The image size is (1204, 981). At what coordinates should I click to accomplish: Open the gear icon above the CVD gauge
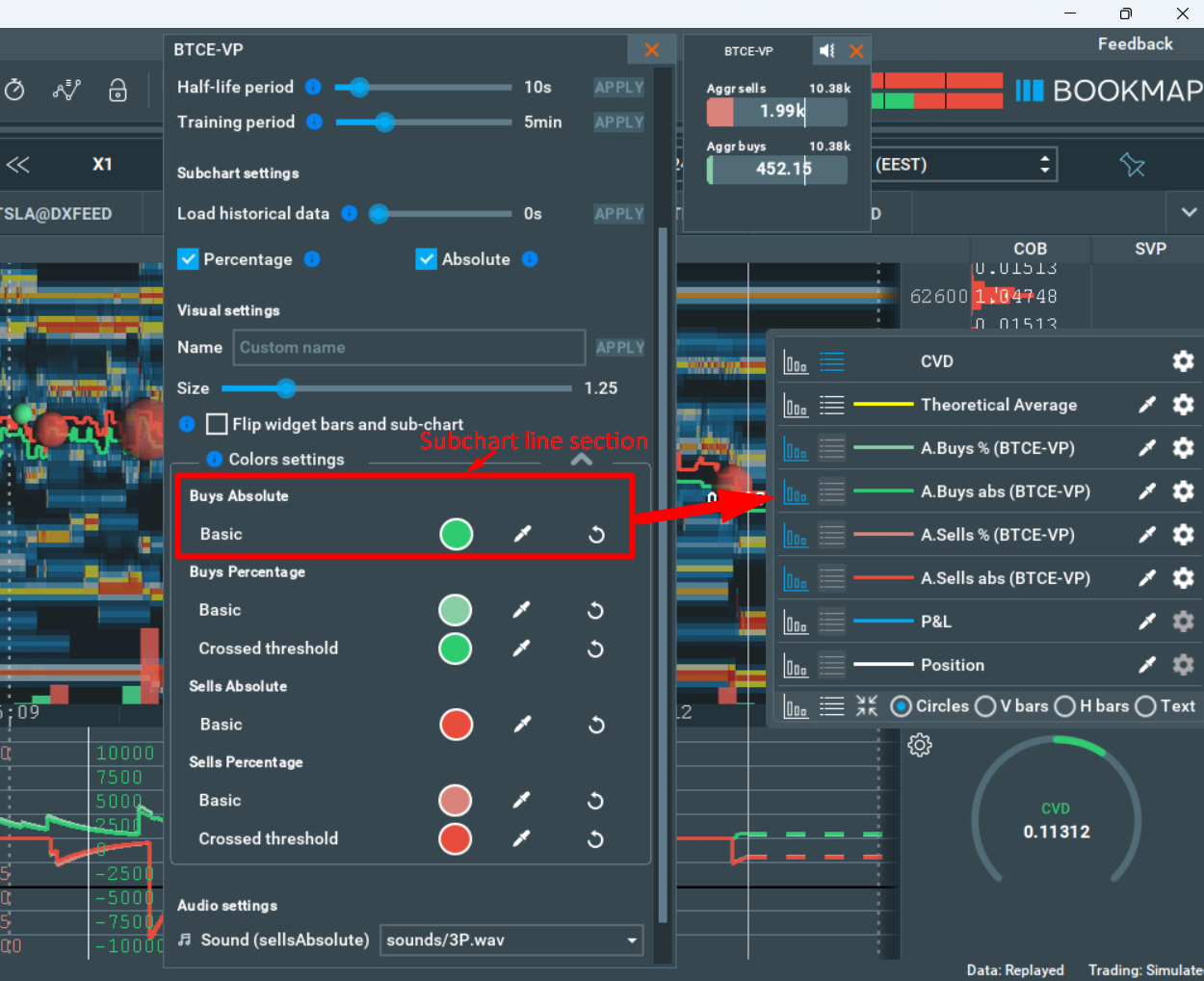tap(919, 744)
